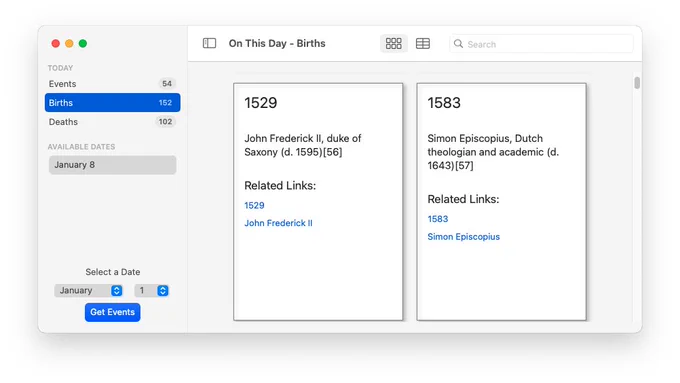Click the search magnifier icon
The height and width of the screenshot is (383, 680).
tap(458, 44)
